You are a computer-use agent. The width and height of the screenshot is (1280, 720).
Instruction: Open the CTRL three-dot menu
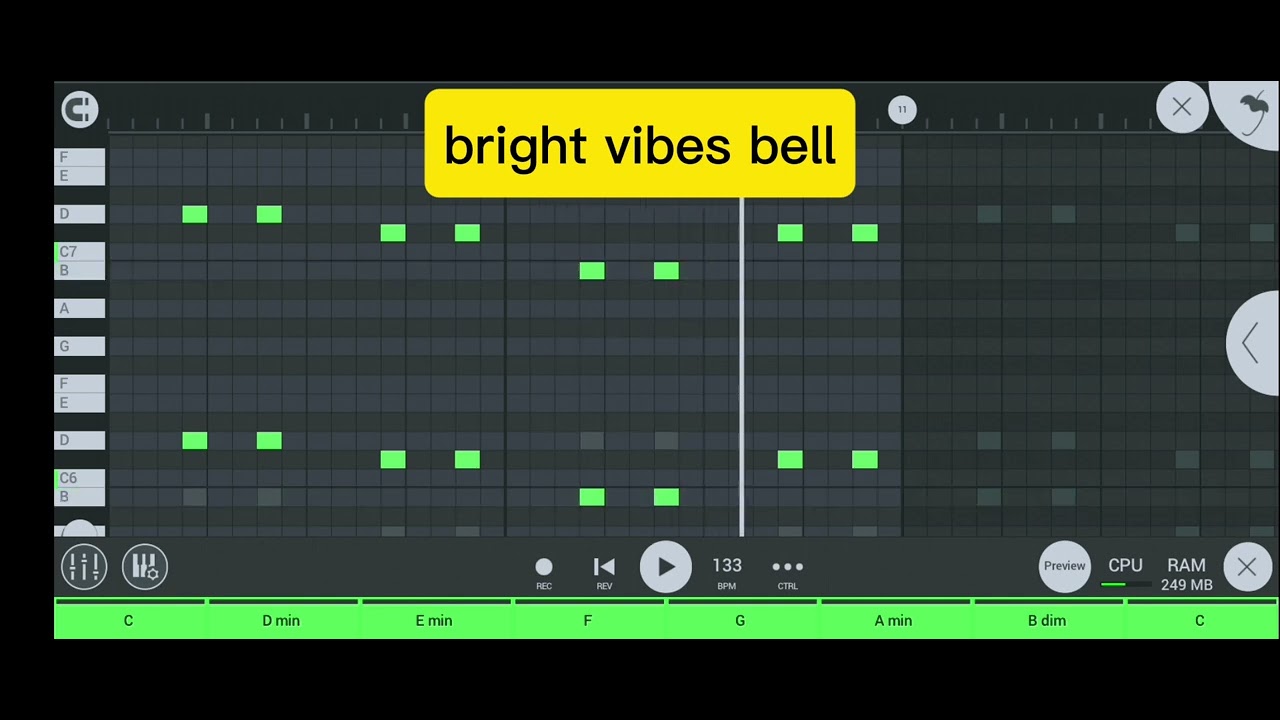(x=787, y=572)
